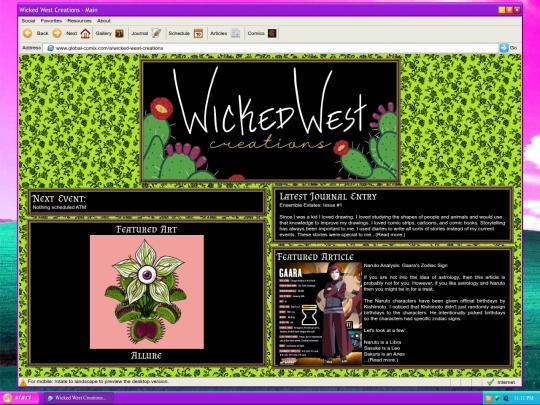This screenshot has width=540, height=405.
Task: Open the Journal quill icon
Action: [156, 33]
